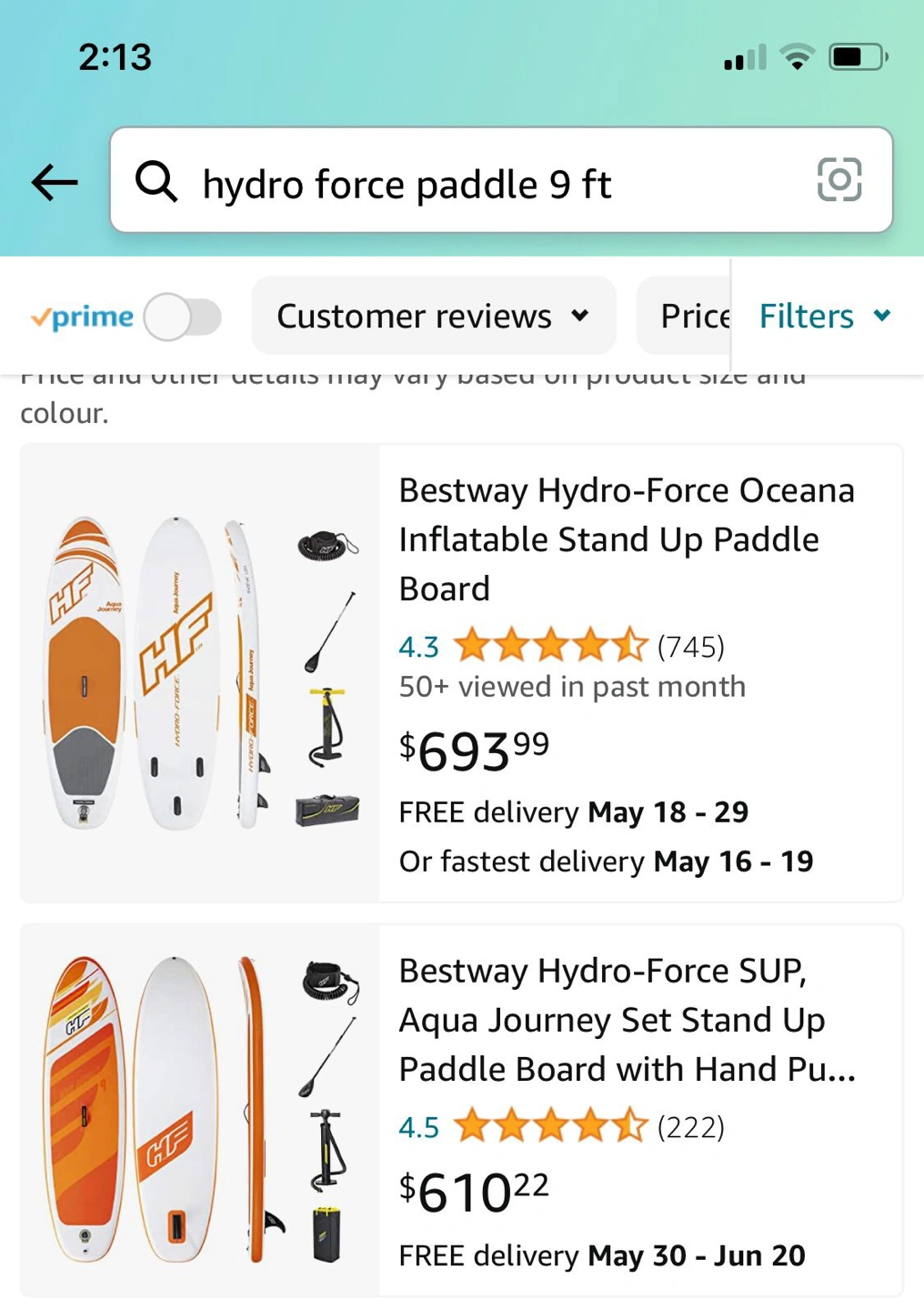Open camera lens scan icon

pyautogui.click(x=839, y=180)
